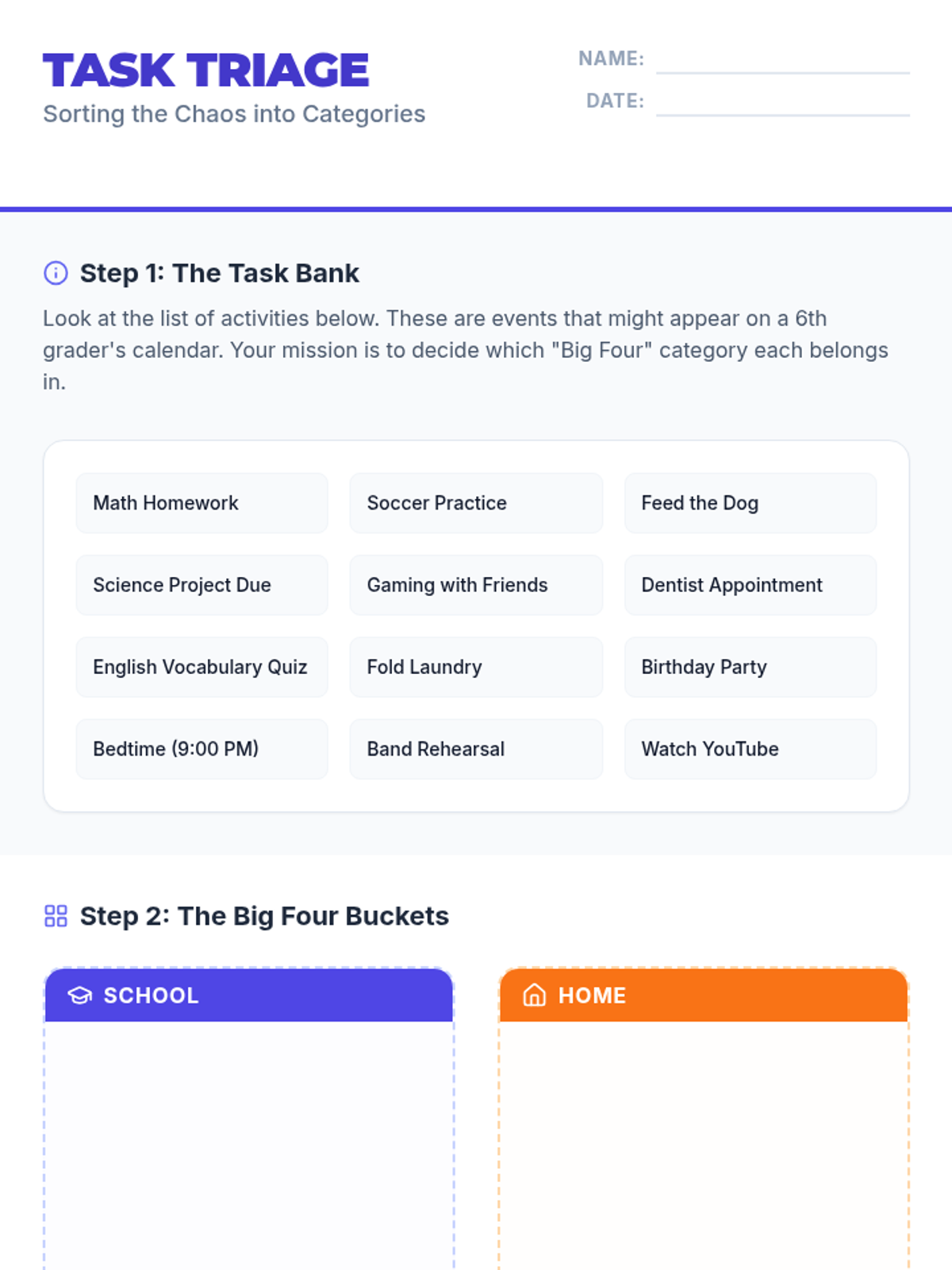952x1270 pixels.
Task: Select the Math Homework task card
Action: 202,503
